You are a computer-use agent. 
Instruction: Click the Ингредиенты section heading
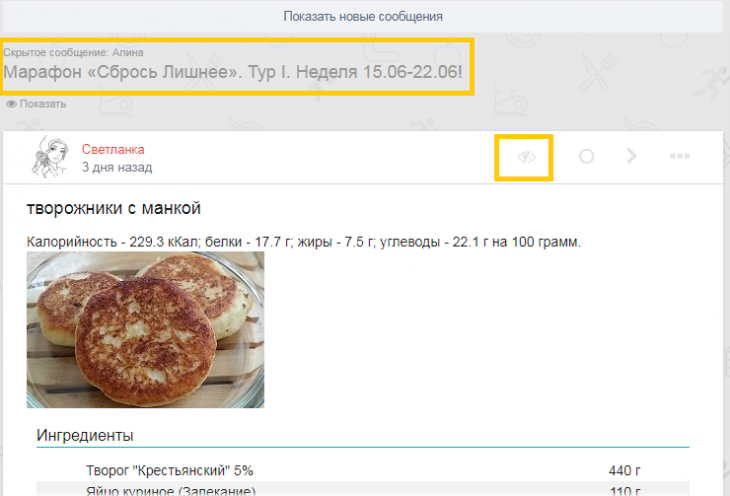point(85,436)
